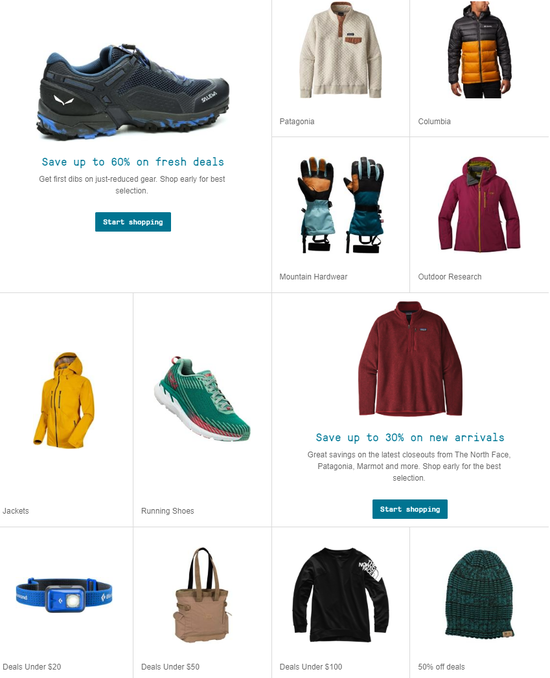Screen dimensions: 550x678
Task: Select the Mountain Hardwear label
Action: click(313, 277)
